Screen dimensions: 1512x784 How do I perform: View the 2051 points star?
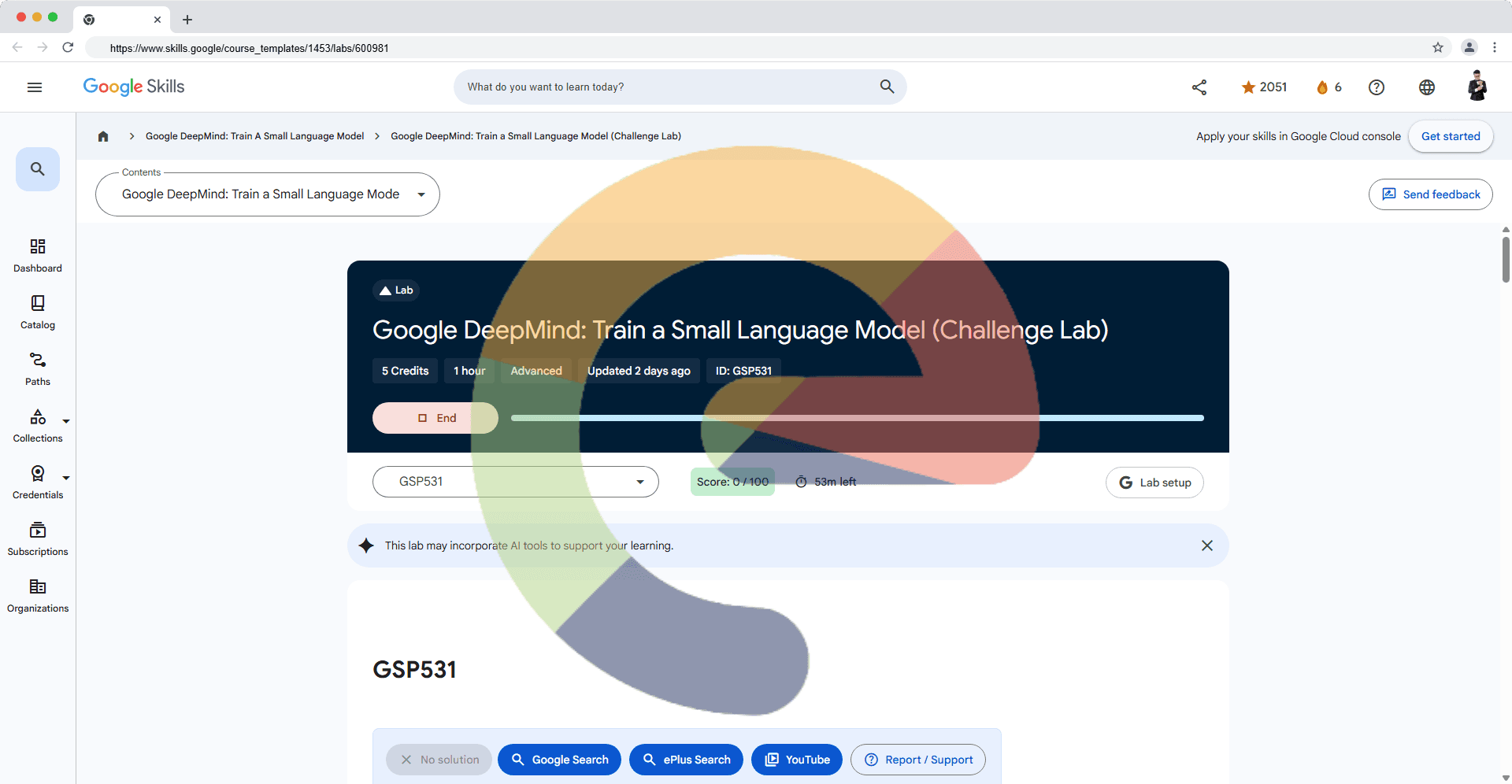tap(1264, 87)
